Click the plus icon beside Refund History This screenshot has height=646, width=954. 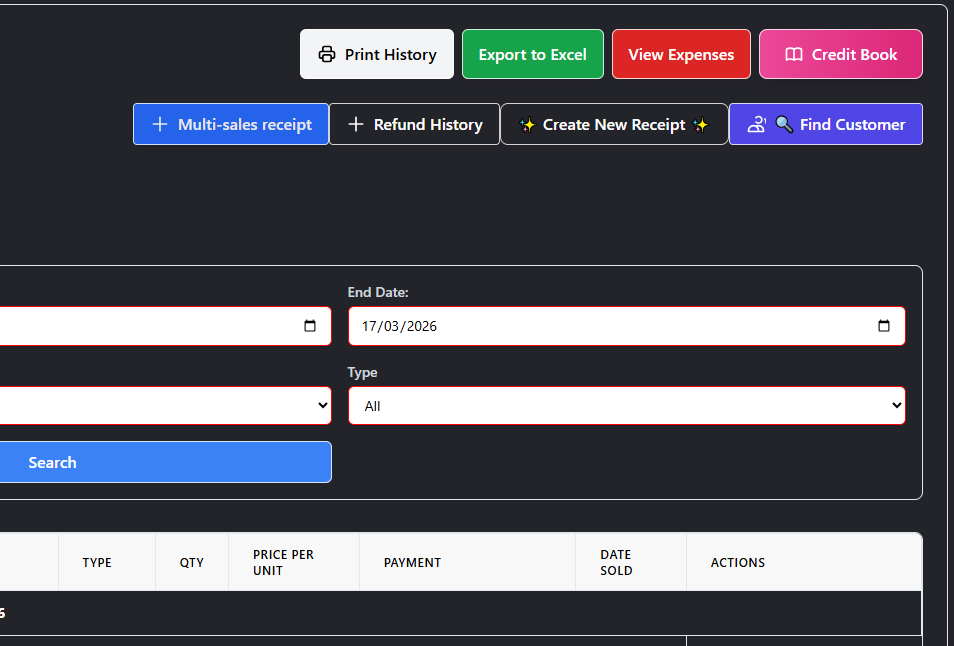355,125
